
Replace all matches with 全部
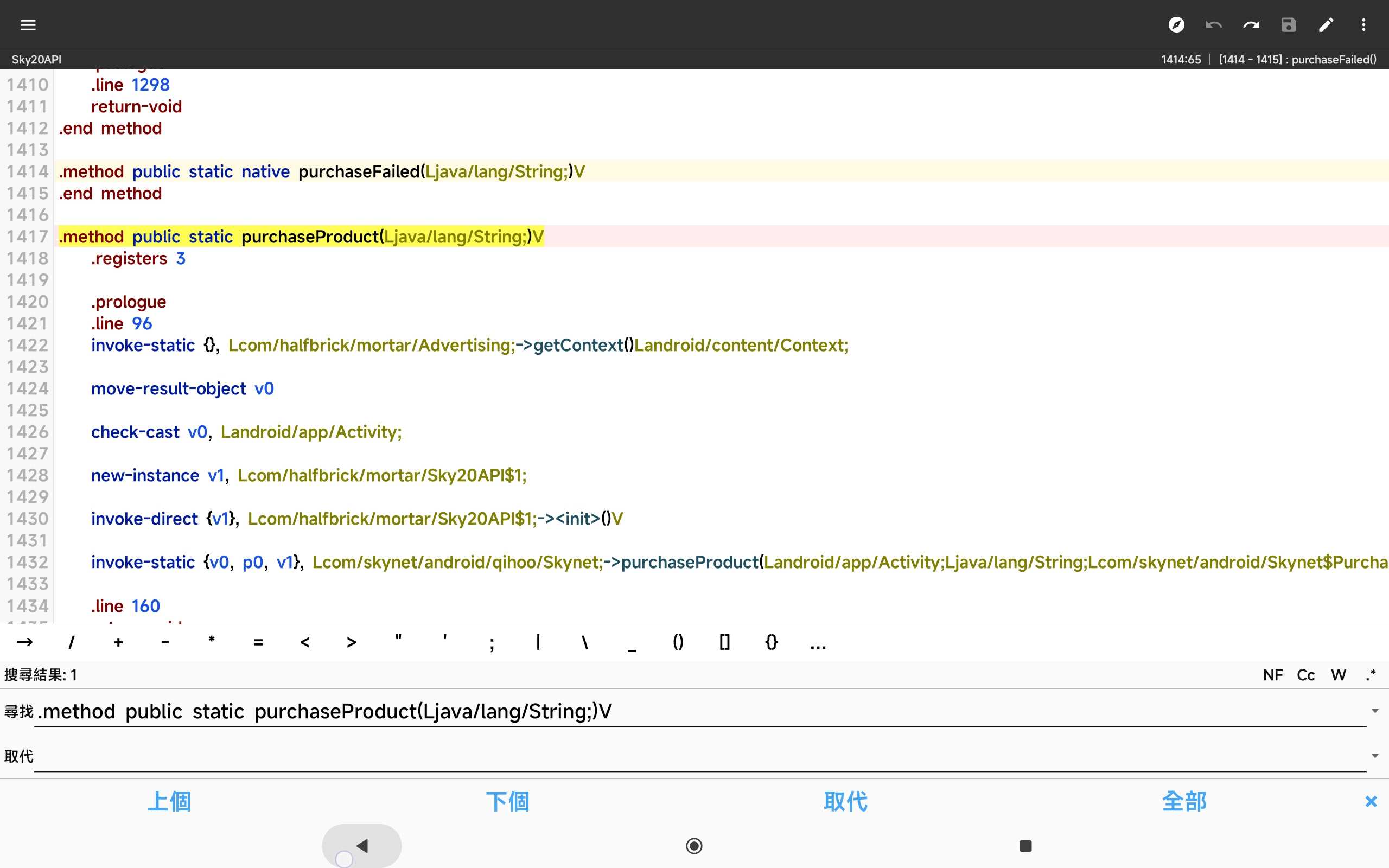1184,801
